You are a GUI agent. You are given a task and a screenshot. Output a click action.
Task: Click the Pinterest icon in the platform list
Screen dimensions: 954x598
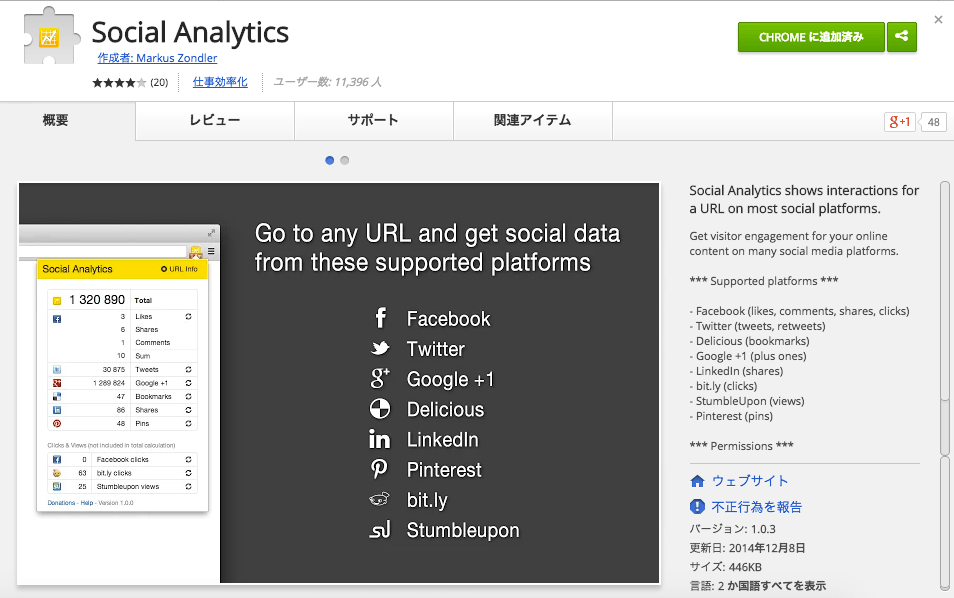(380, 469)
